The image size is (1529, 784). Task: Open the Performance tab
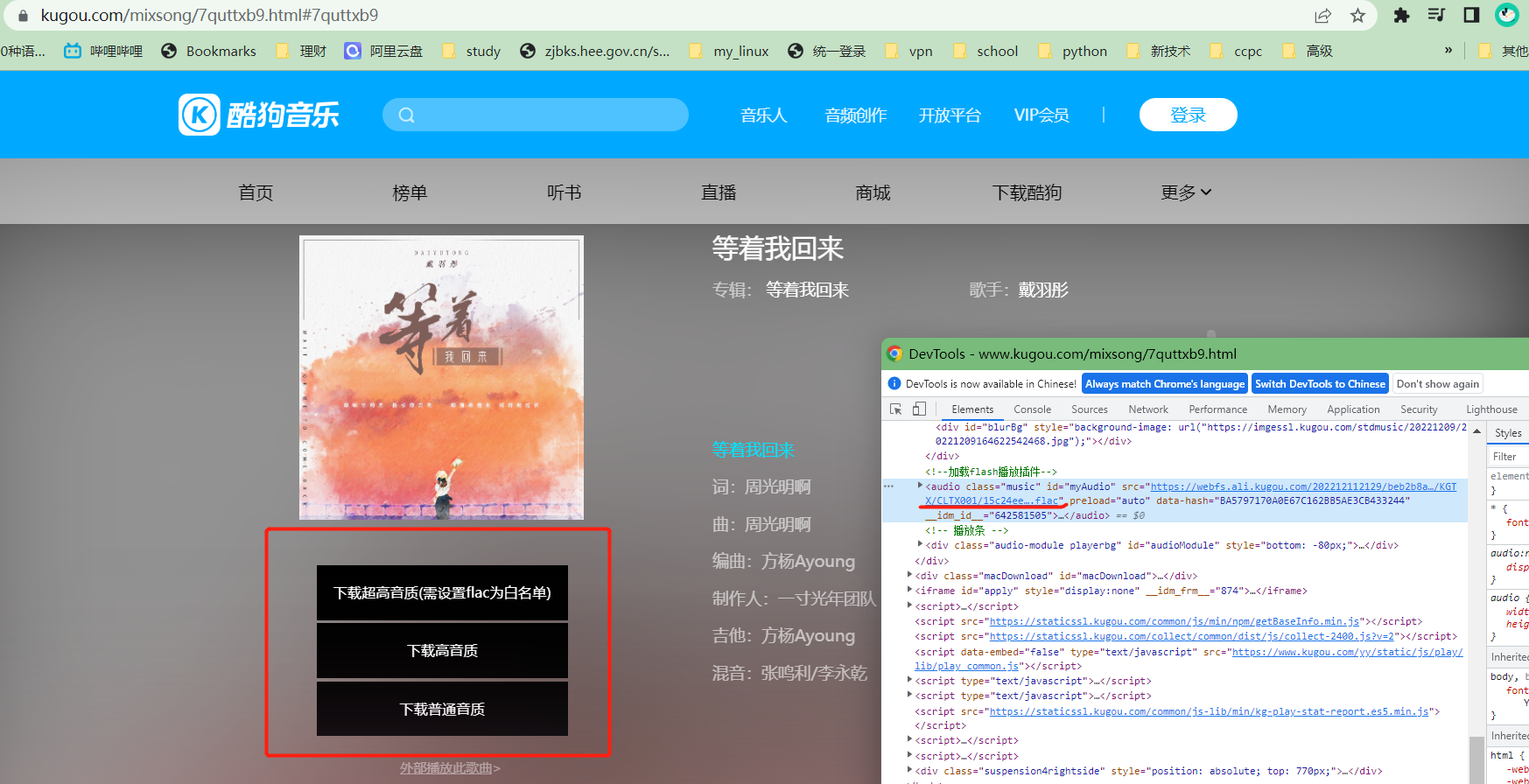1217,409
